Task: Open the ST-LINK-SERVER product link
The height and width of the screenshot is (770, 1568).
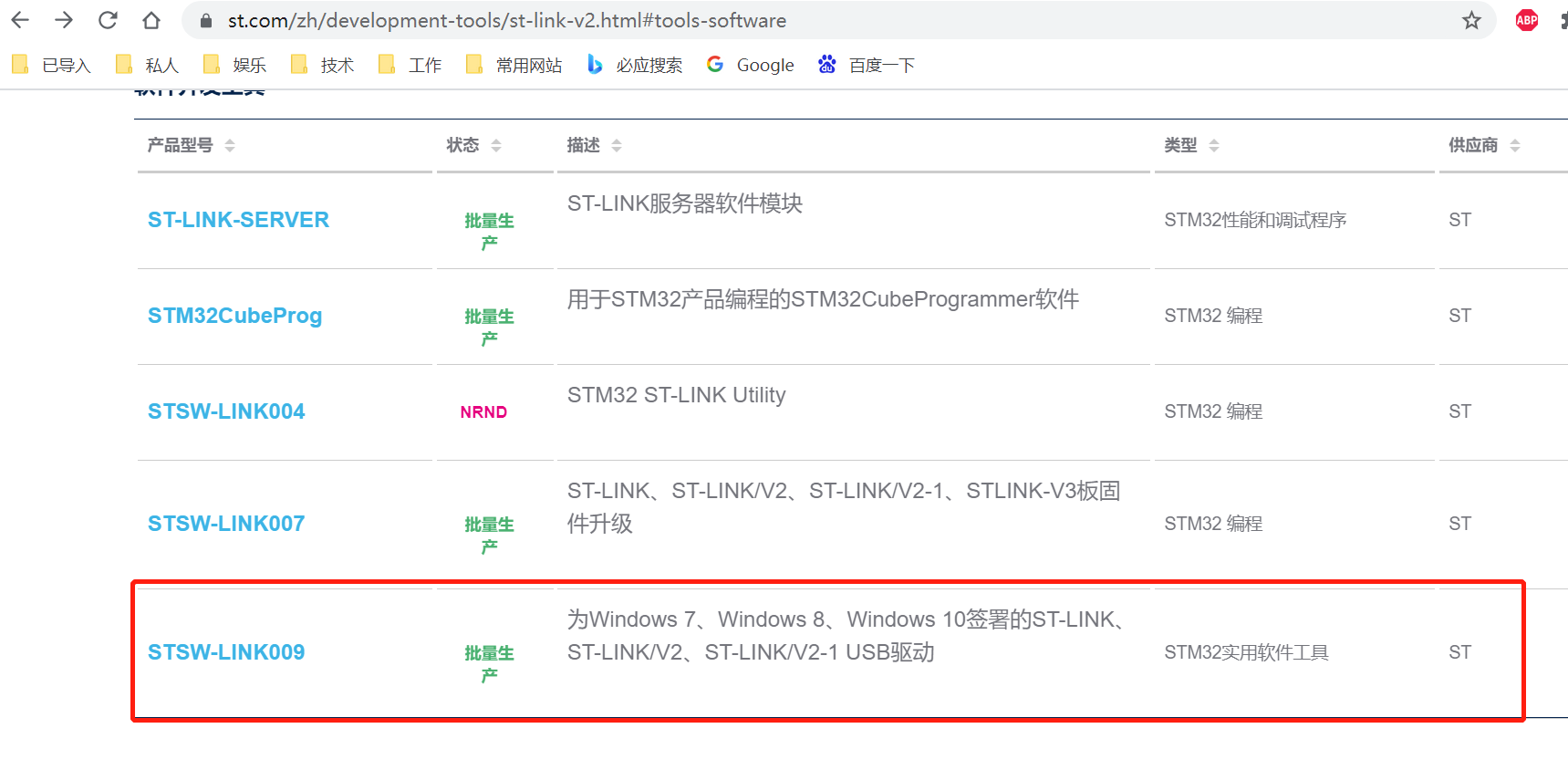Action: click(x=238, y=220)
